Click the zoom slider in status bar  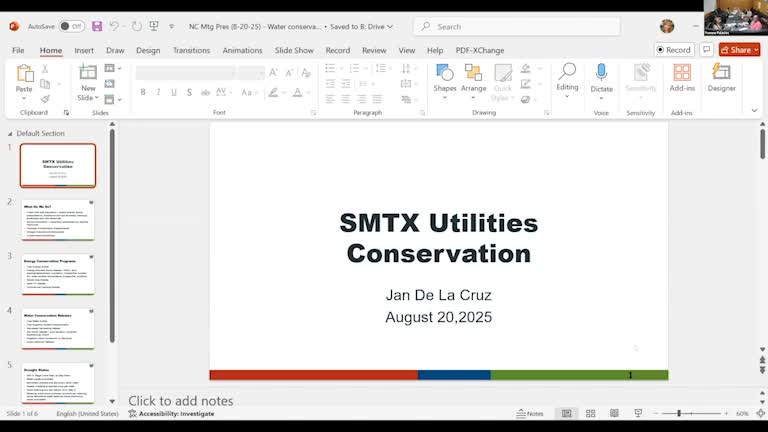tap(679, 413)
